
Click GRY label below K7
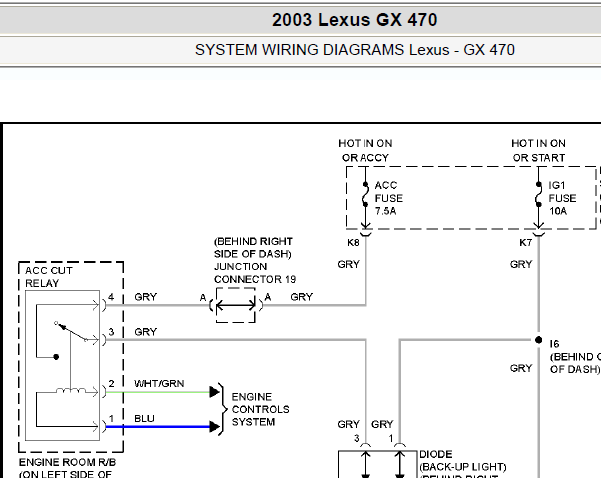pyautogui.click(x=521, y=264)
